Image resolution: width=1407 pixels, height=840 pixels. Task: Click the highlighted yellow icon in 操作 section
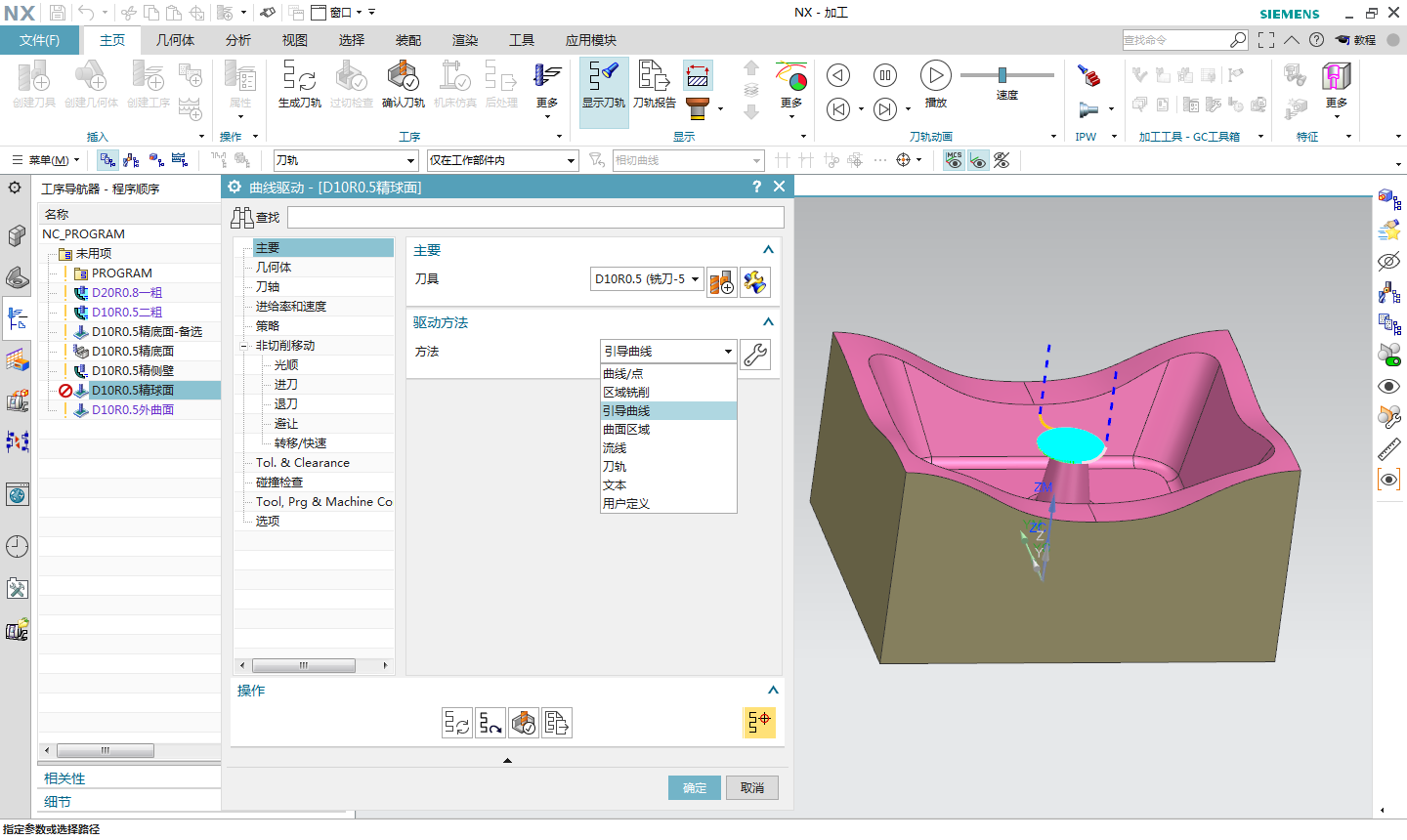click(x=759, y=723)
